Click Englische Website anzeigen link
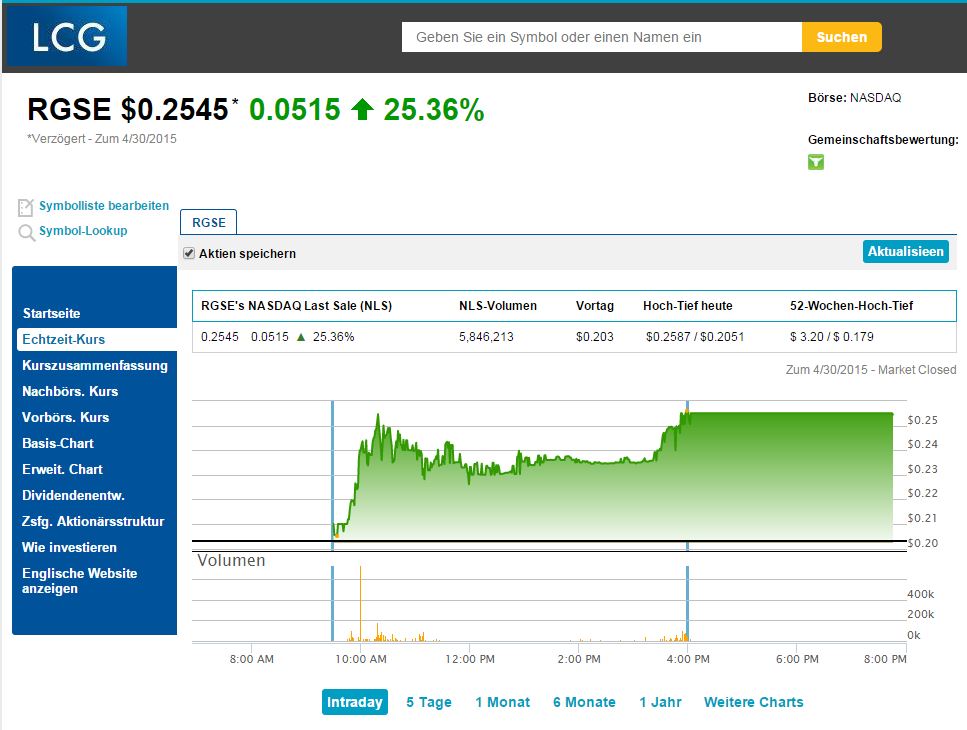Viewport: 967px width, 730px height. [x=80, y=581]
